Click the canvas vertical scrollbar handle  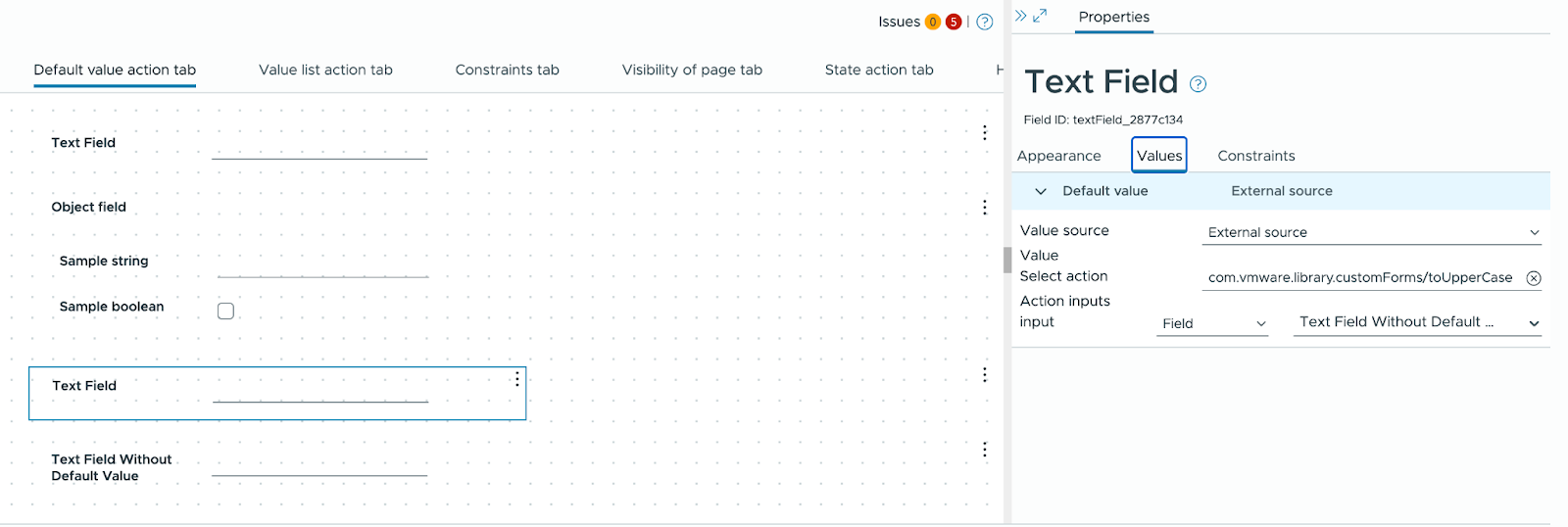(x=1006, y=260)
